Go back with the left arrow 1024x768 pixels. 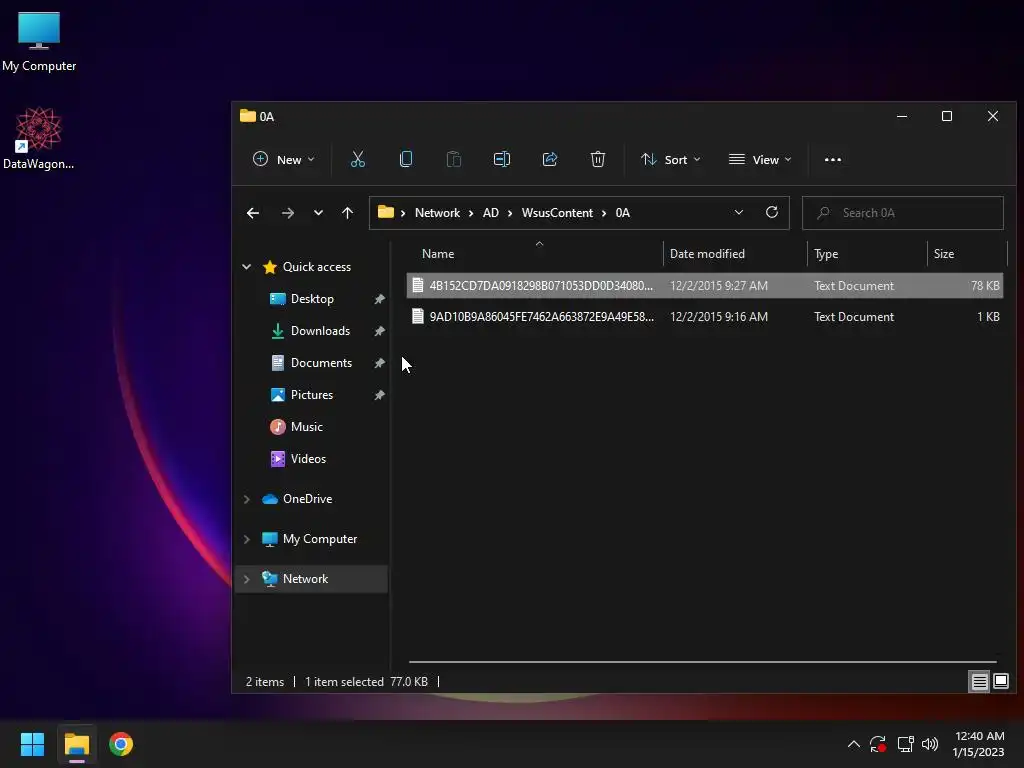click(253, 213)
